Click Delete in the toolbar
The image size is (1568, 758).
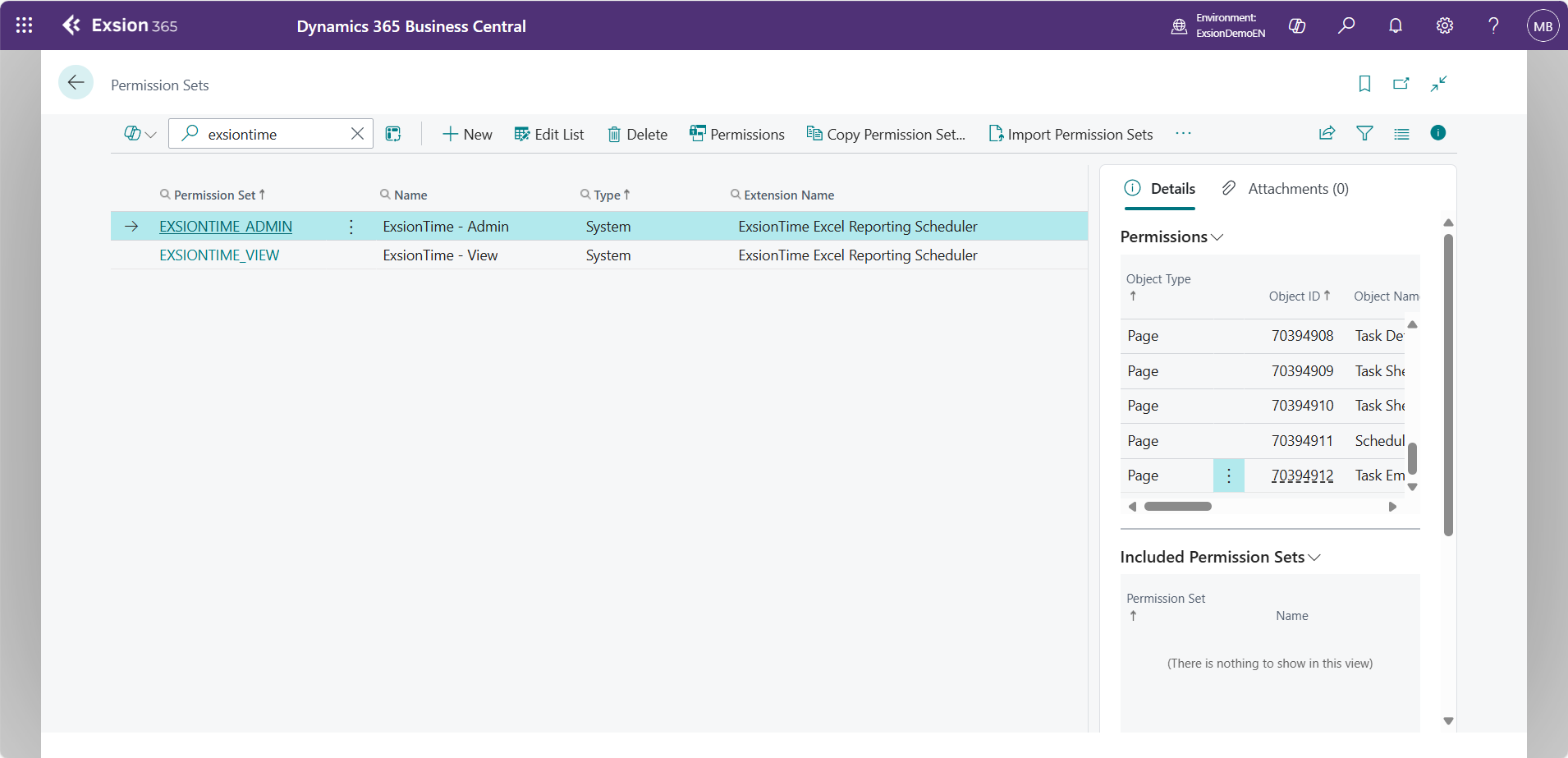coord(638,134)
